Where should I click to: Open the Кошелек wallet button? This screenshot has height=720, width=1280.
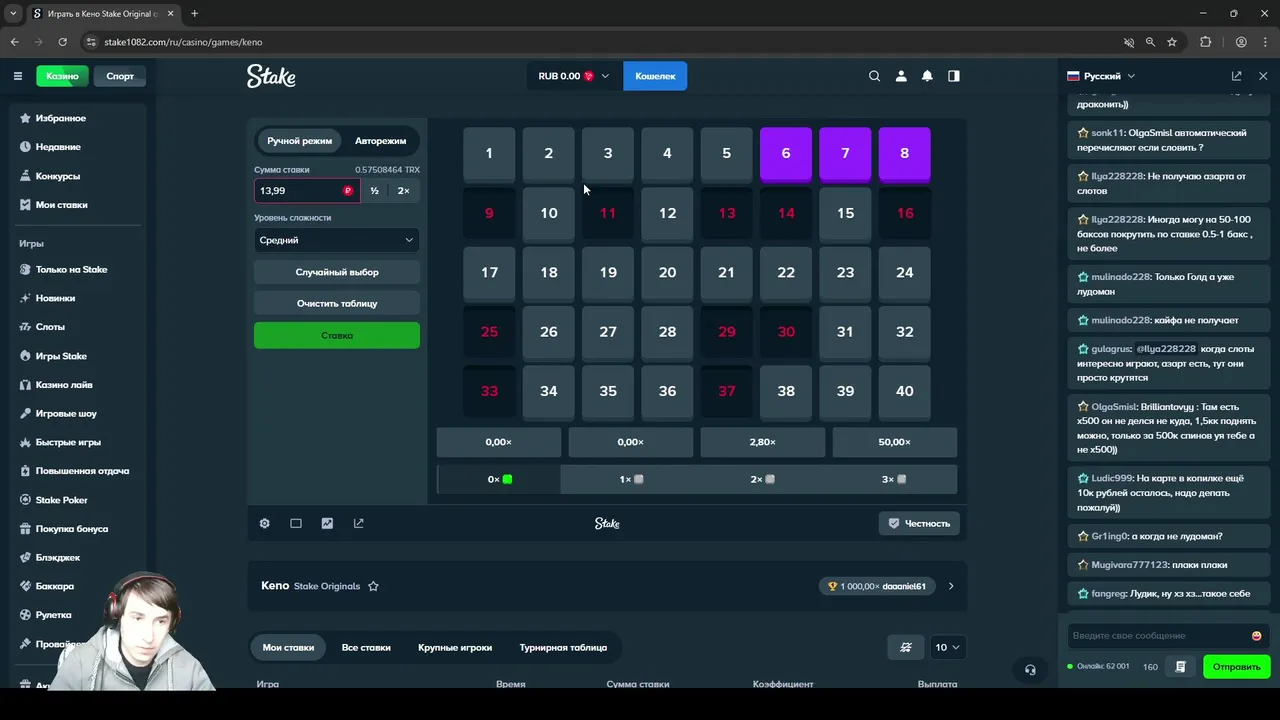655,76
